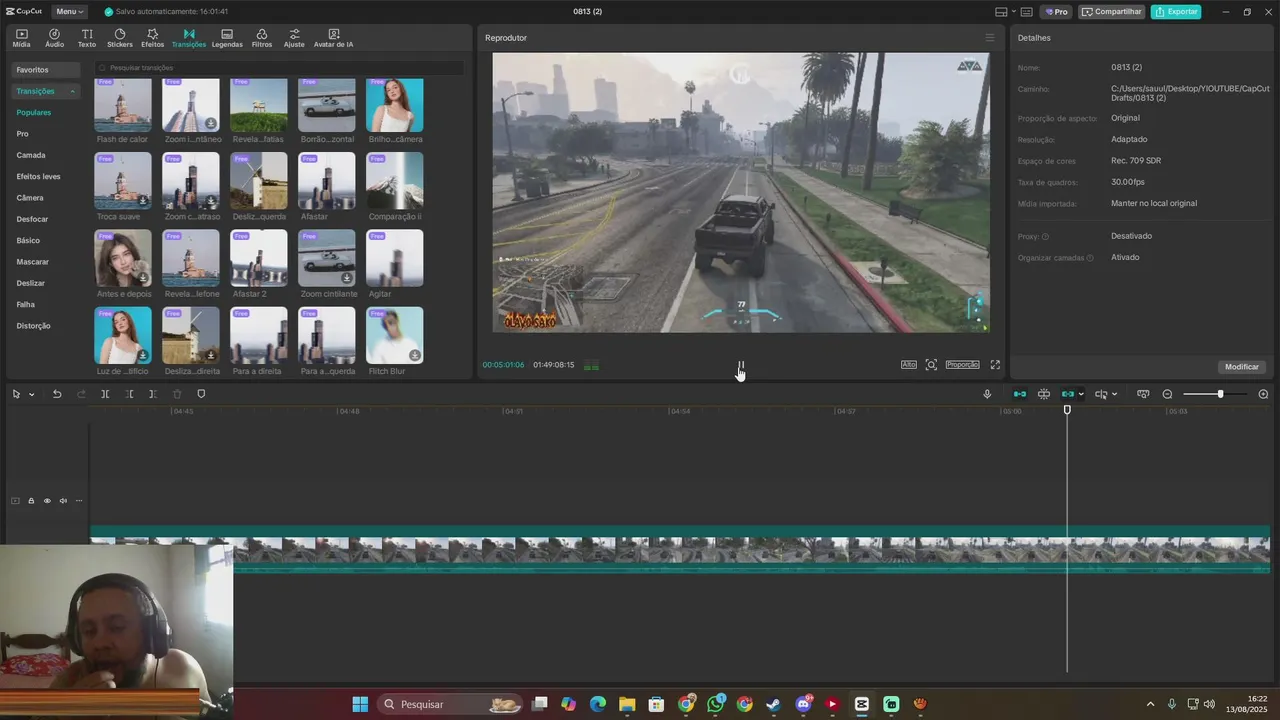
Task: Open fullscreen preview icon in player
Action: (995, 365)
